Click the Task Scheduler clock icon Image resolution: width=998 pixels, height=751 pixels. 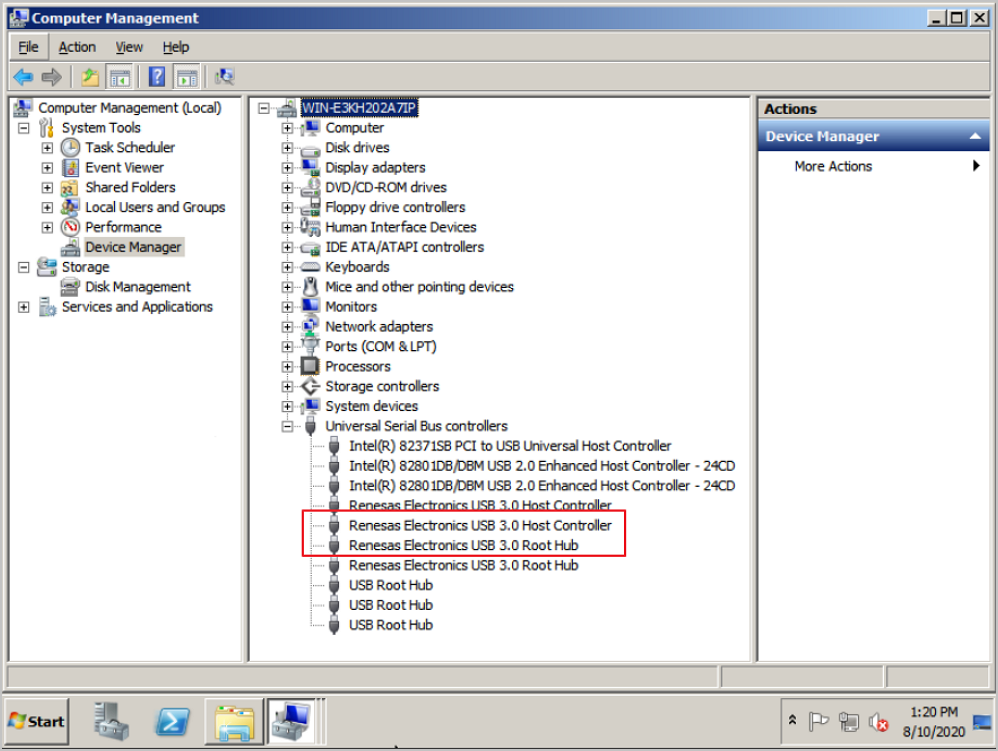coord(70,148)
